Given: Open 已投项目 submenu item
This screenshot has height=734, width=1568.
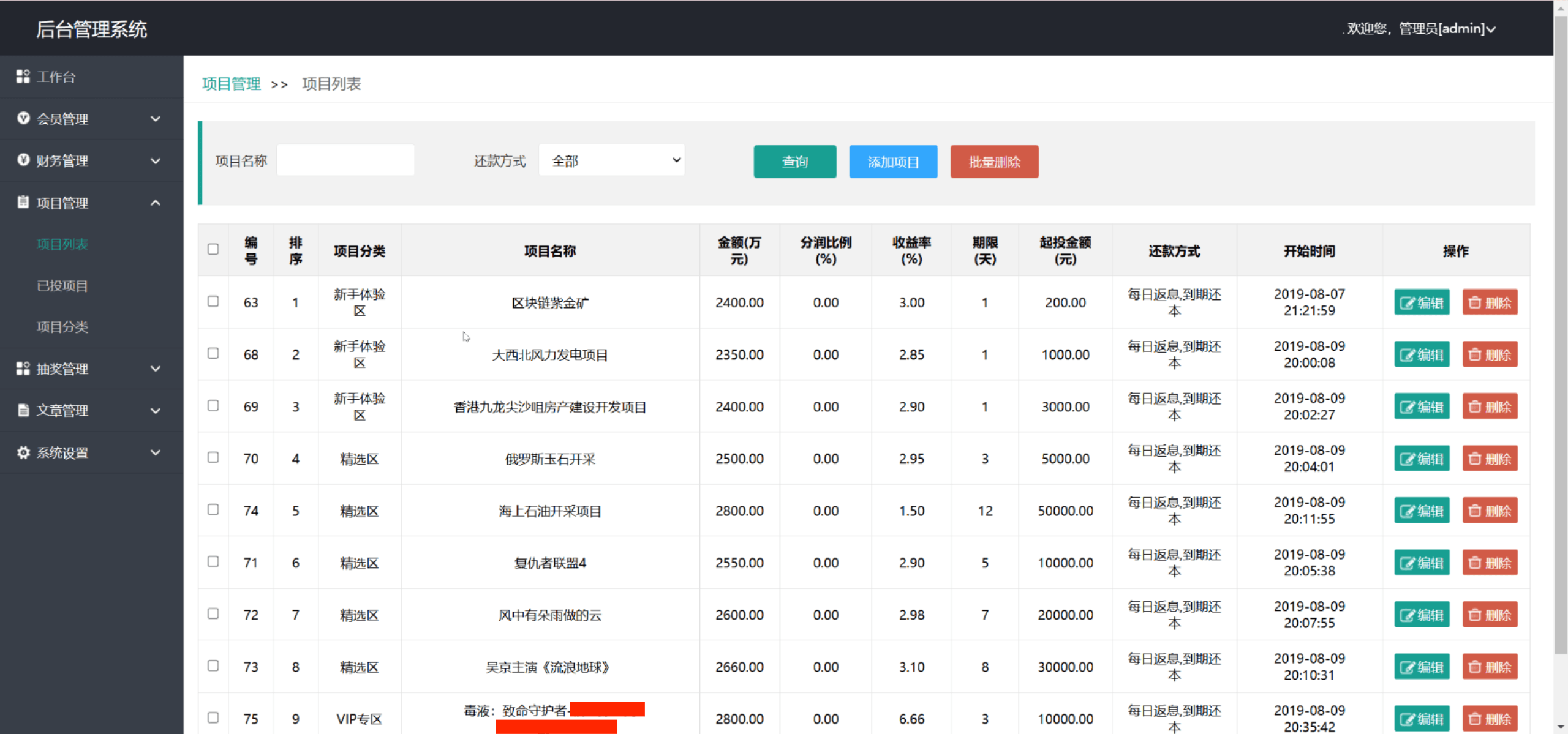Looking at the screenshot, I should [x=62, y=286].
